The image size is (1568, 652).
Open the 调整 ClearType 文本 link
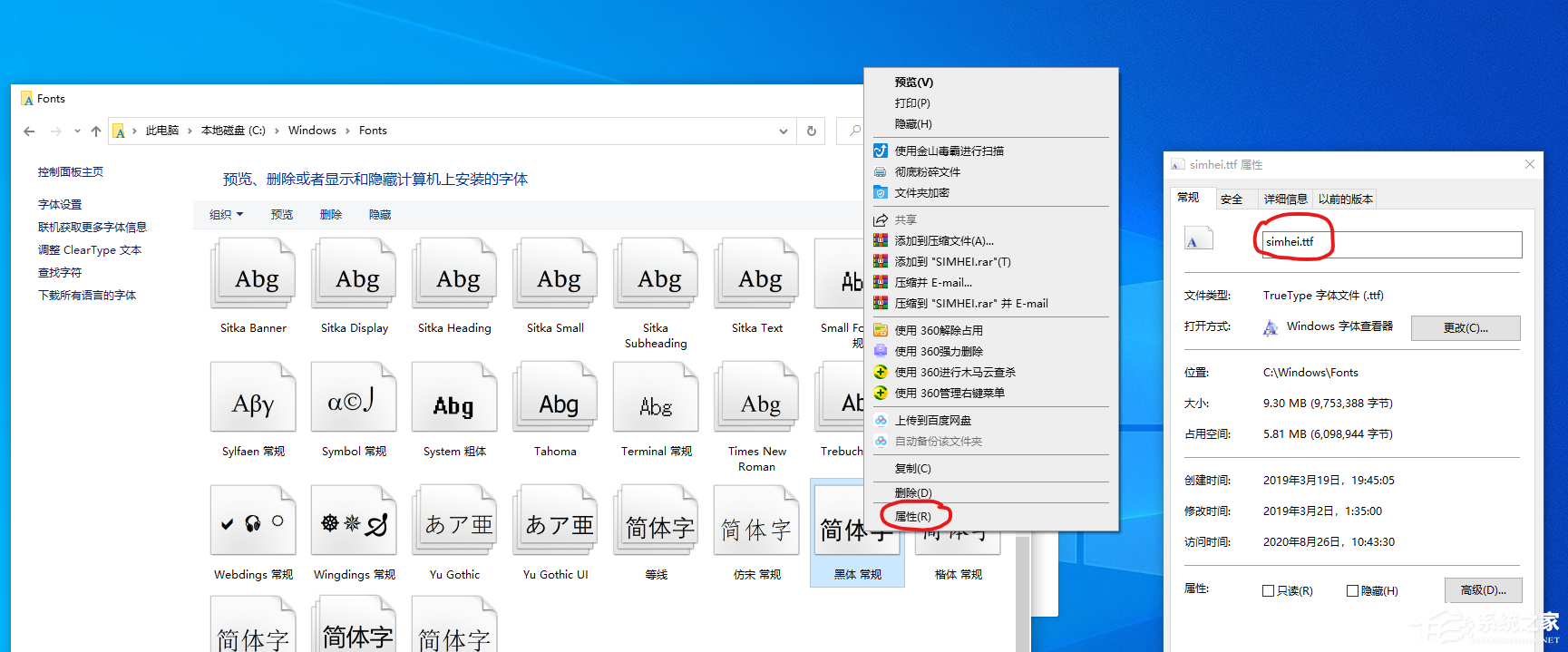tap(90, 250)
